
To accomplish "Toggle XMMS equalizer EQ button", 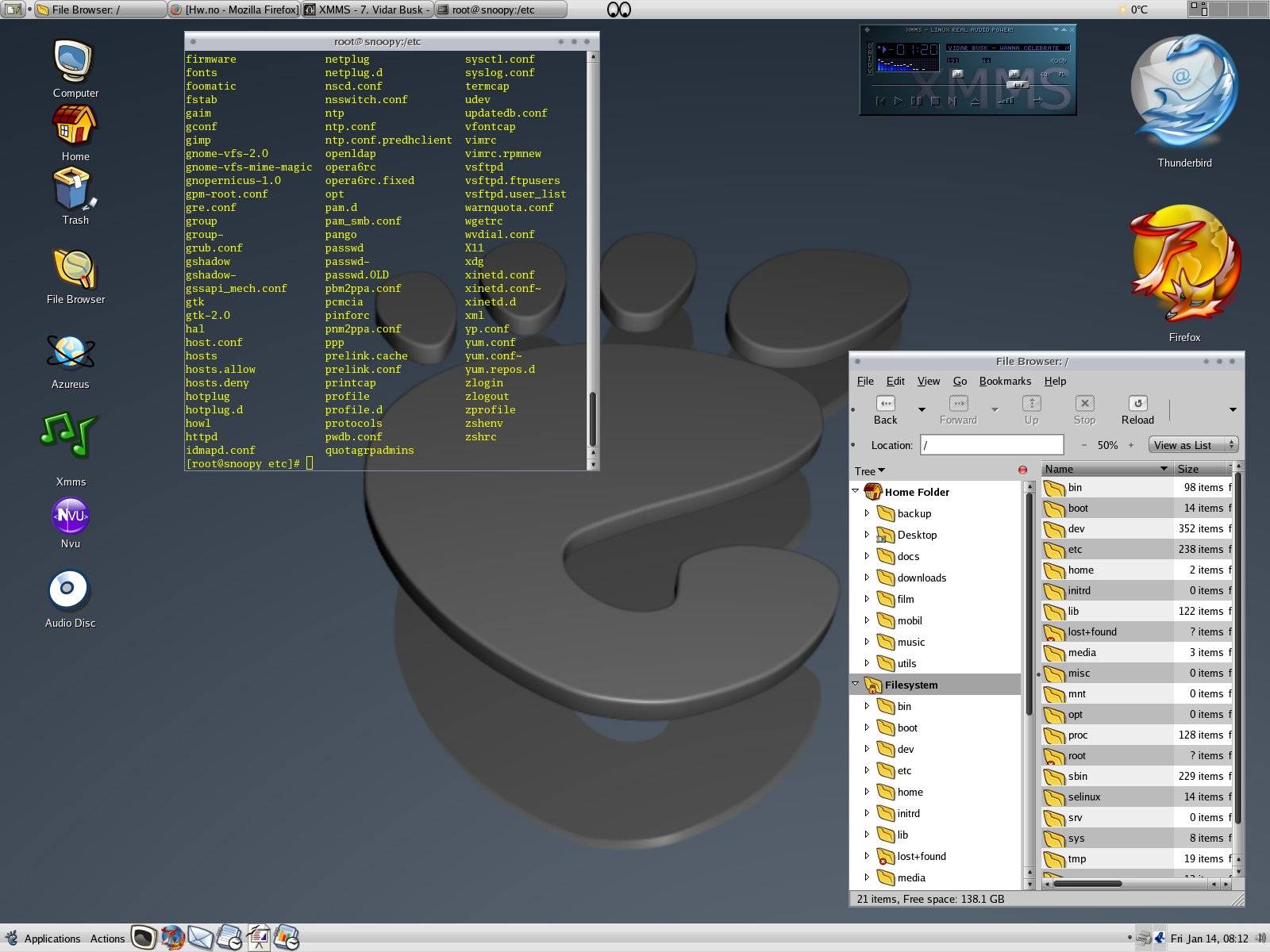I will pyautogui.click(x=1044, y=75).
